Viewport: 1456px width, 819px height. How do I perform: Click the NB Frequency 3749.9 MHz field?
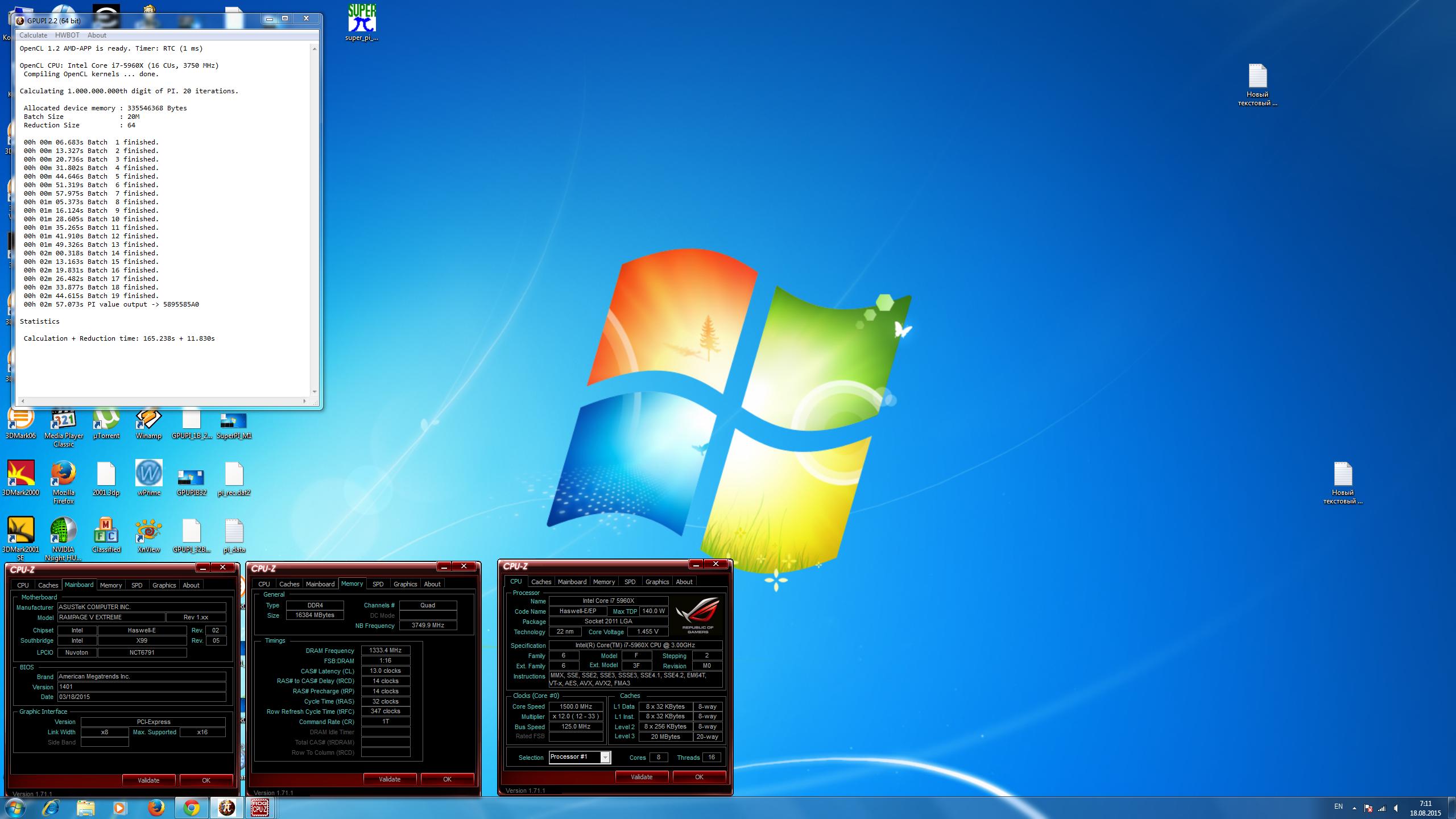point(428,625)
